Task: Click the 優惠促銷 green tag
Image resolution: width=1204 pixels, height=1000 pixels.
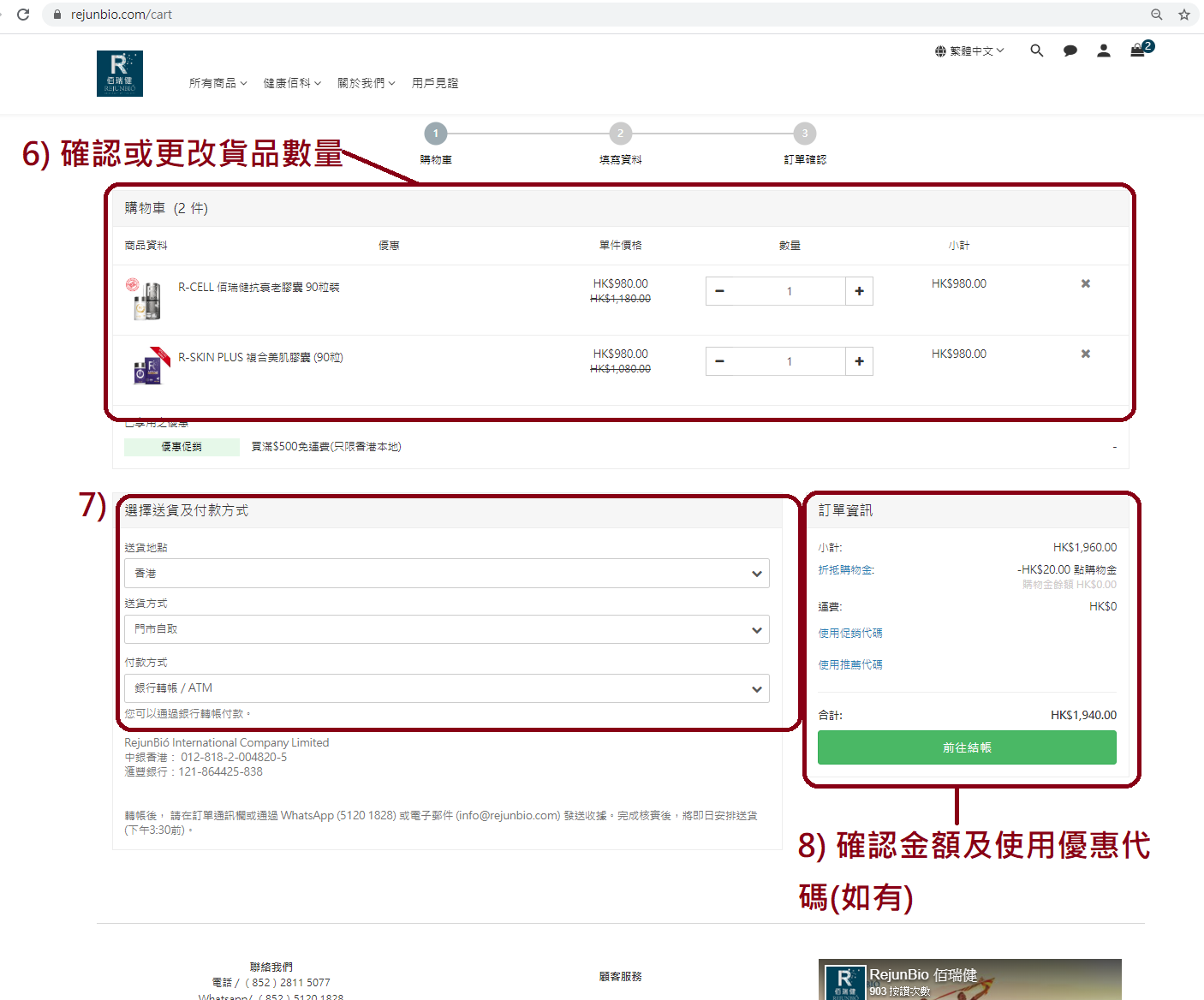Action: (182, 447)
